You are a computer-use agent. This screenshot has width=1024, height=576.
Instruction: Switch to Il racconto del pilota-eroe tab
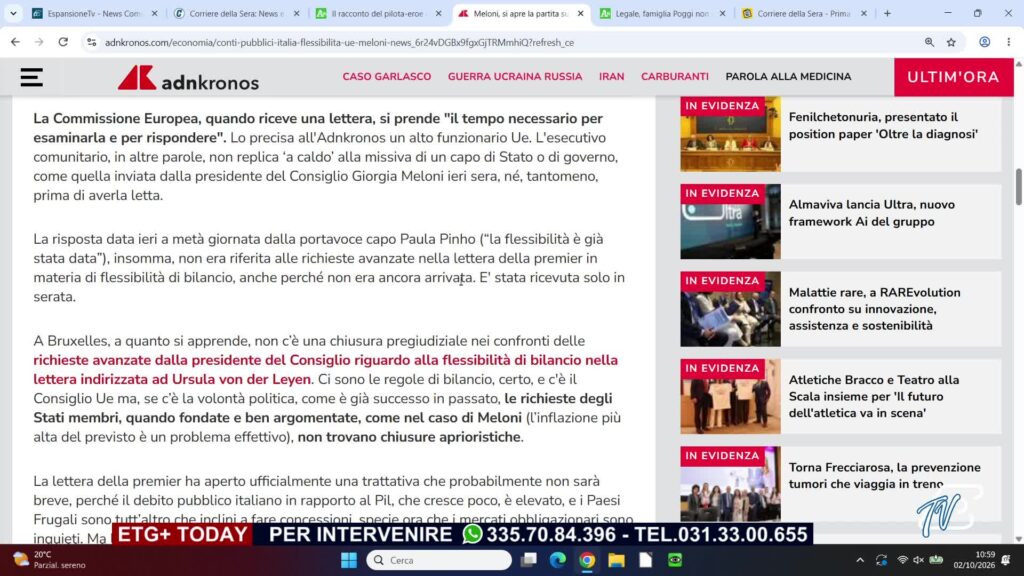click(x=378, y=13)
